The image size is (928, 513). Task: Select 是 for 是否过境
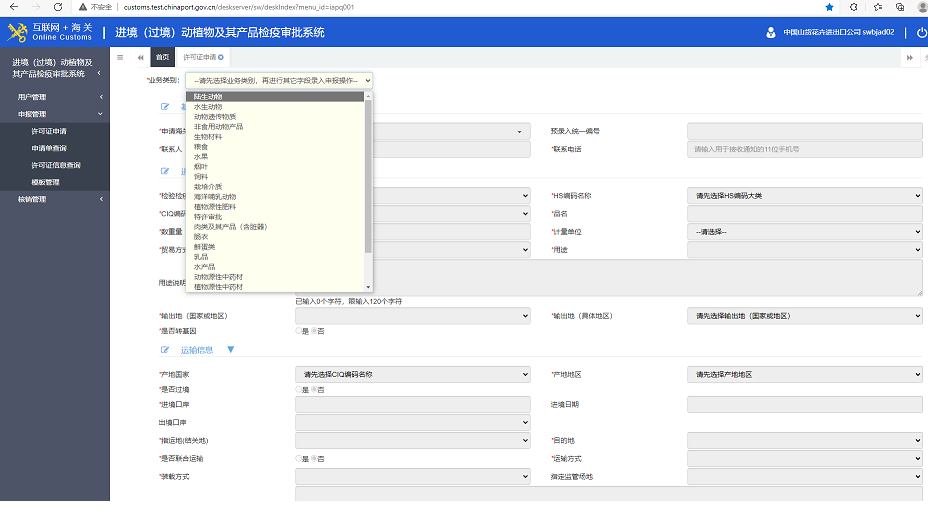pos(299,389)
